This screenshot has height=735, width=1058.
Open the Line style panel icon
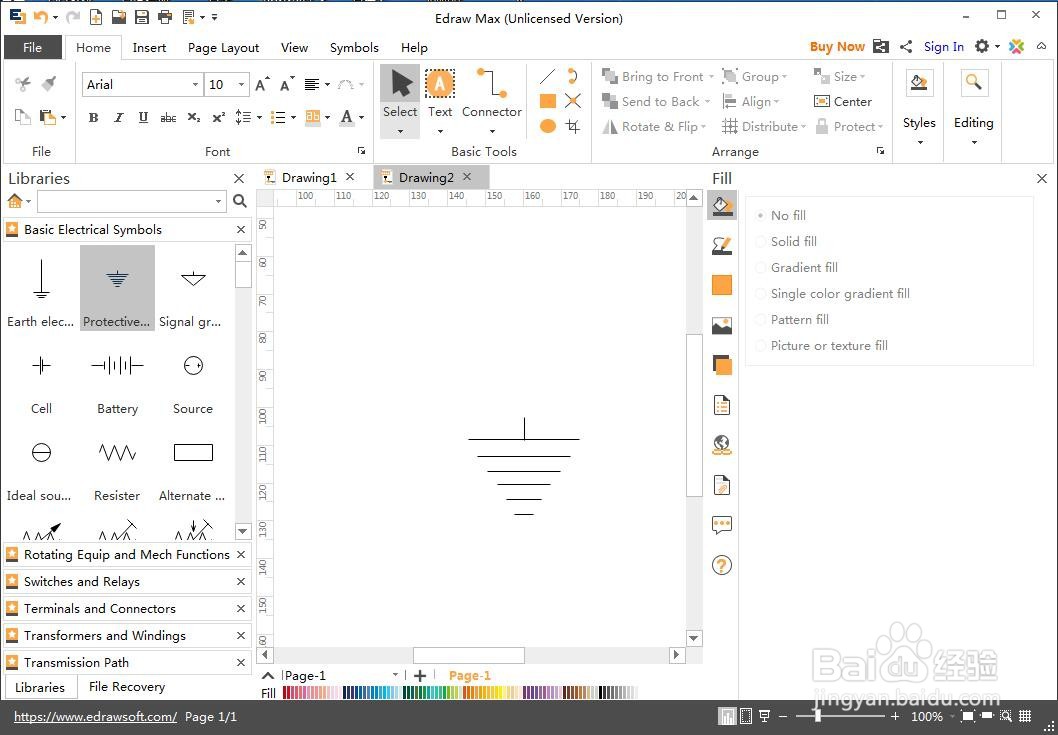click(x=722, y=245)
